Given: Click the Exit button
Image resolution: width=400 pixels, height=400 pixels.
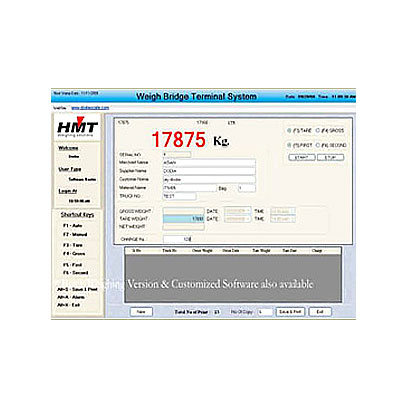Looking at the screenshot, I should click(320, 312).
